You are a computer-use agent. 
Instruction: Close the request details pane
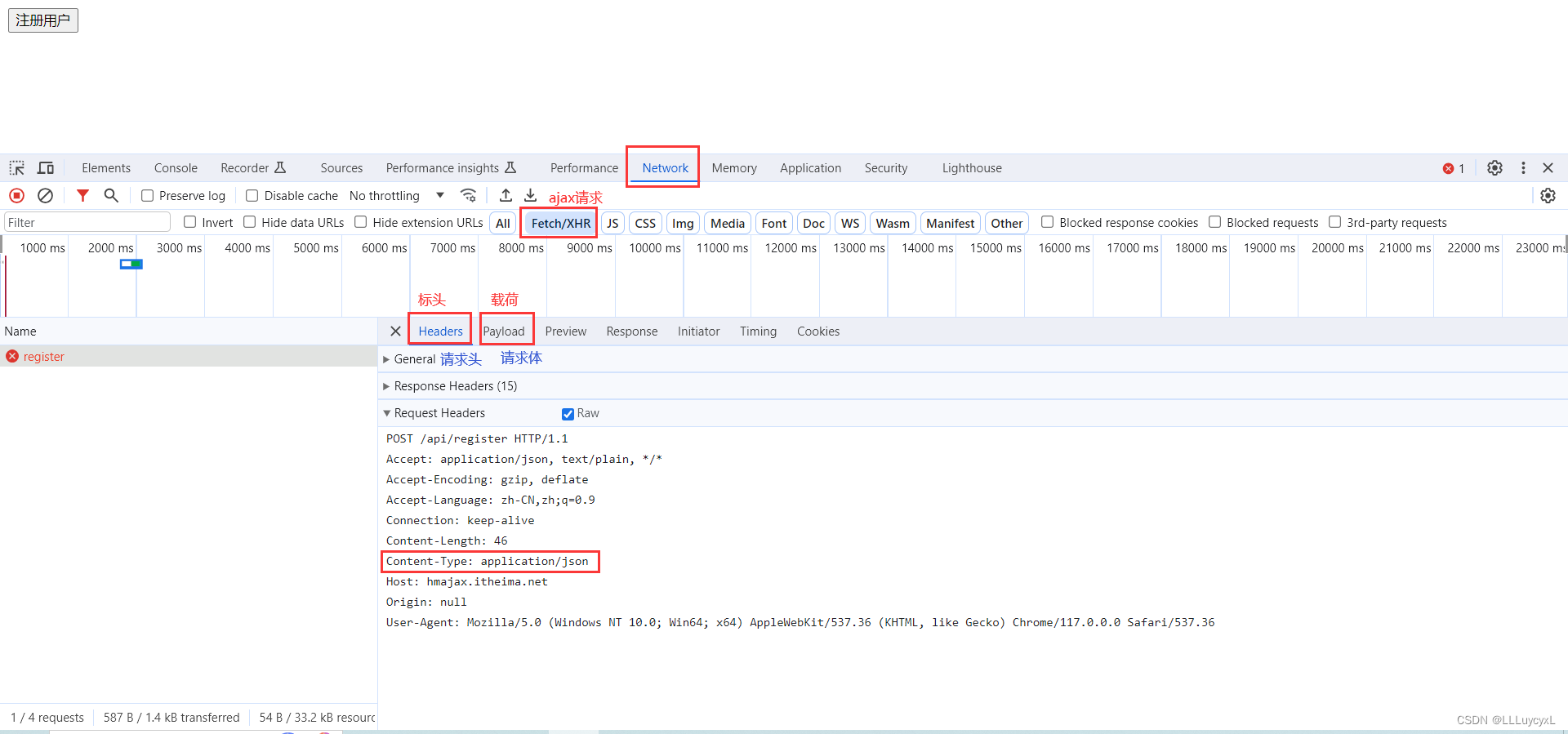pos(395,331)
